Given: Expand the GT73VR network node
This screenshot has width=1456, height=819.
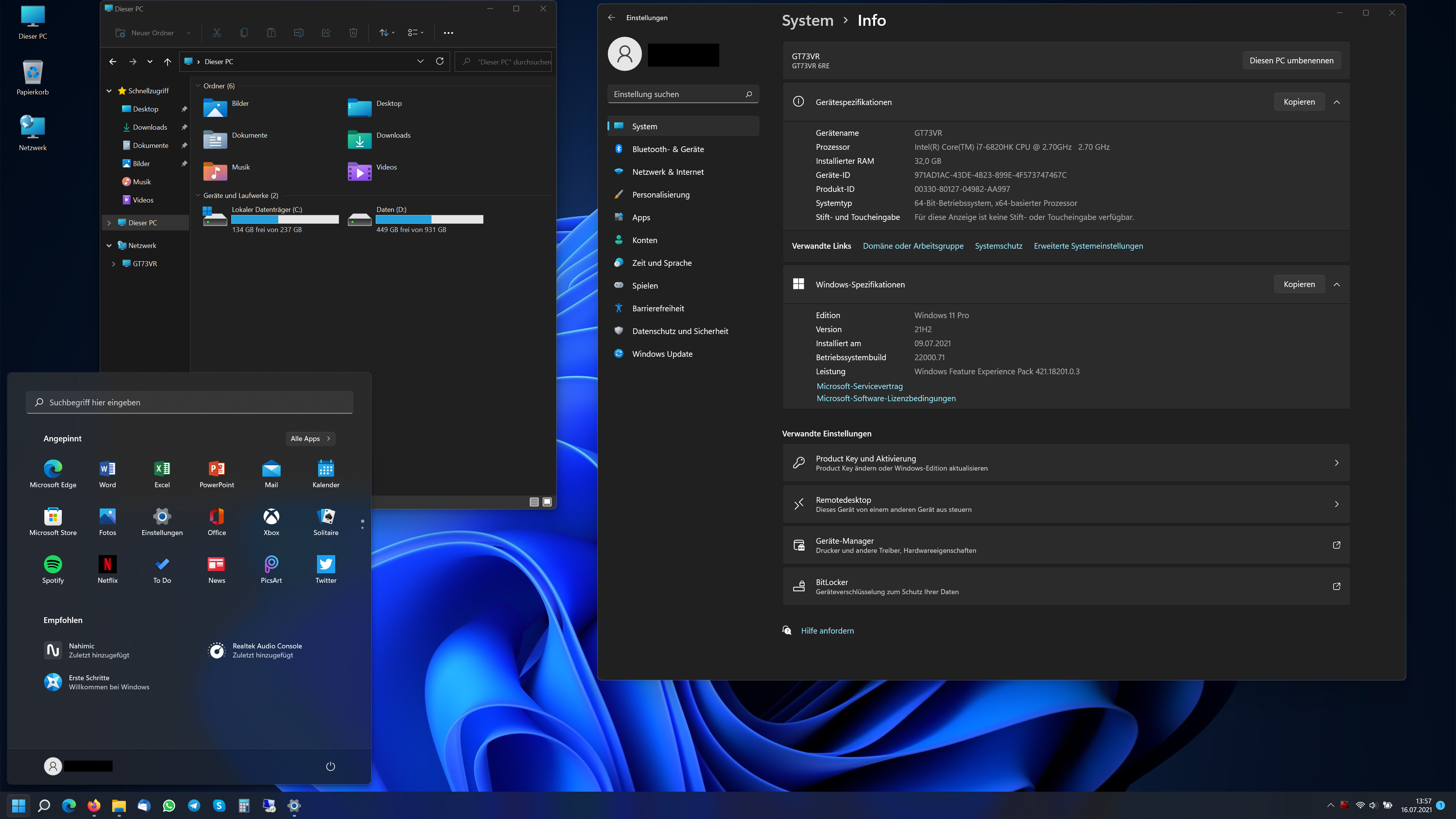Looking at the screenshot, I should pos(114,264).
